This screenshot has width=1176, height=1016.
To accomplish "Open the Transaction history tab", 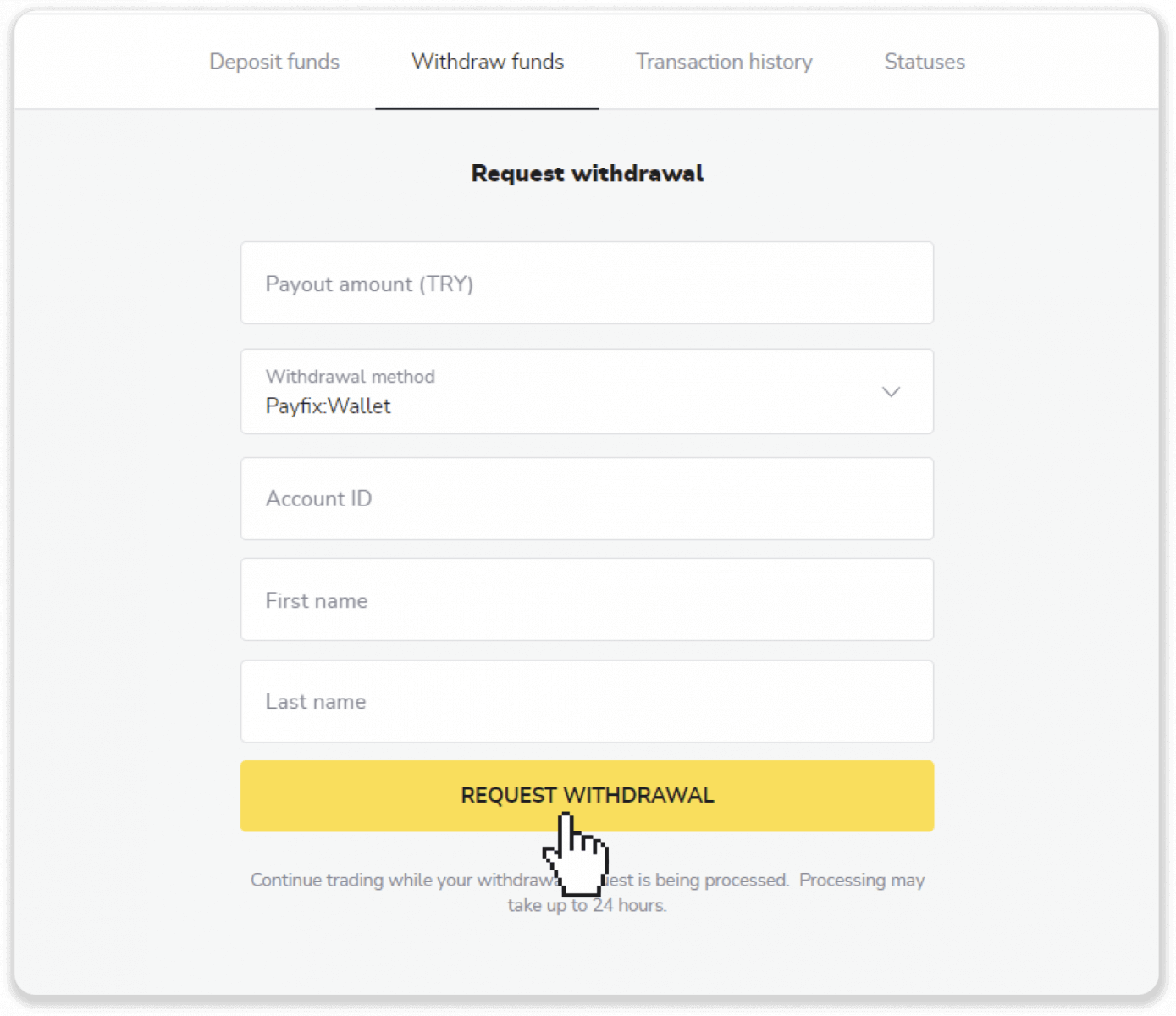I will pos(723,61).
